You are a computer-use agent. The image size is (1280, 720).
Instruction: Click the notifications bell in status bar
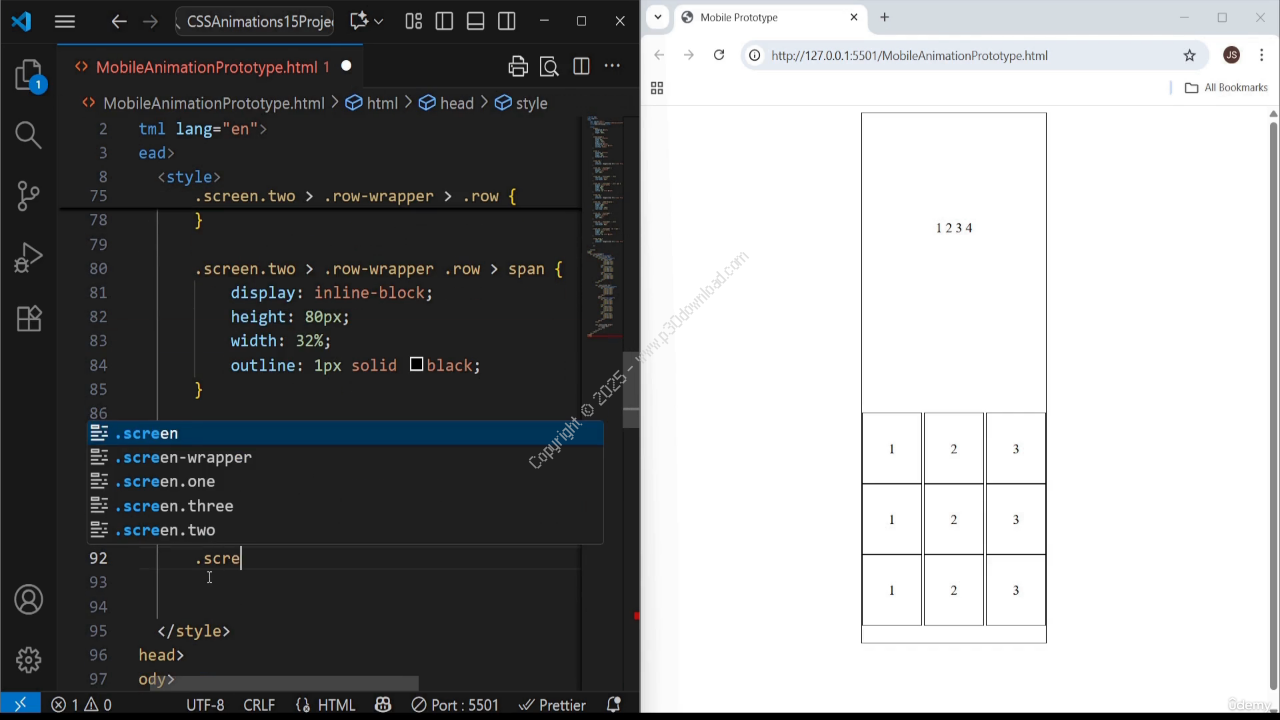pos(616,705)
